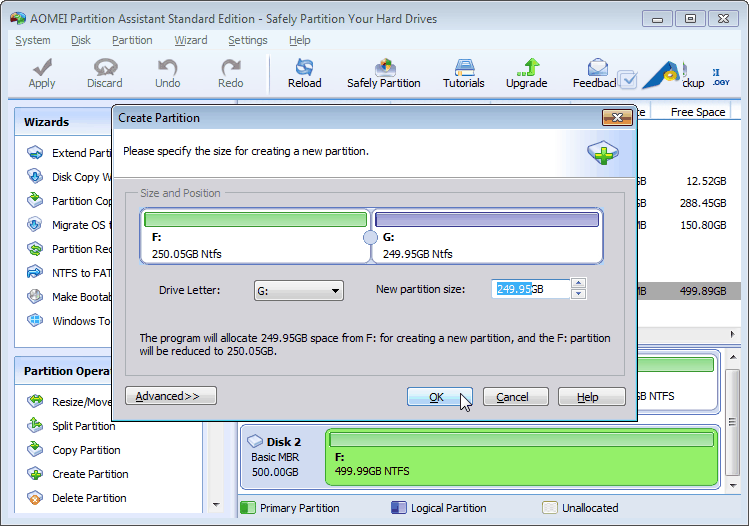Click the Logical Partition legend swatch
The width and height of the screenshot is (749, 526).
coord(399,507)
